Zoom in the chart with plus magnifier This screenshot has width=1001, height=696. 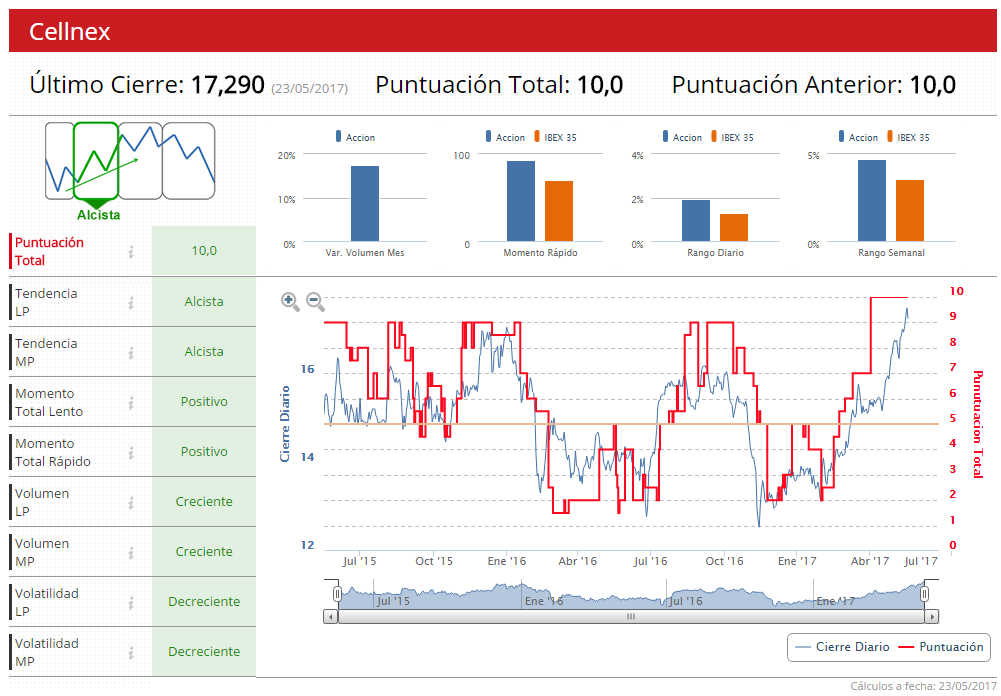tap(290, 301)
